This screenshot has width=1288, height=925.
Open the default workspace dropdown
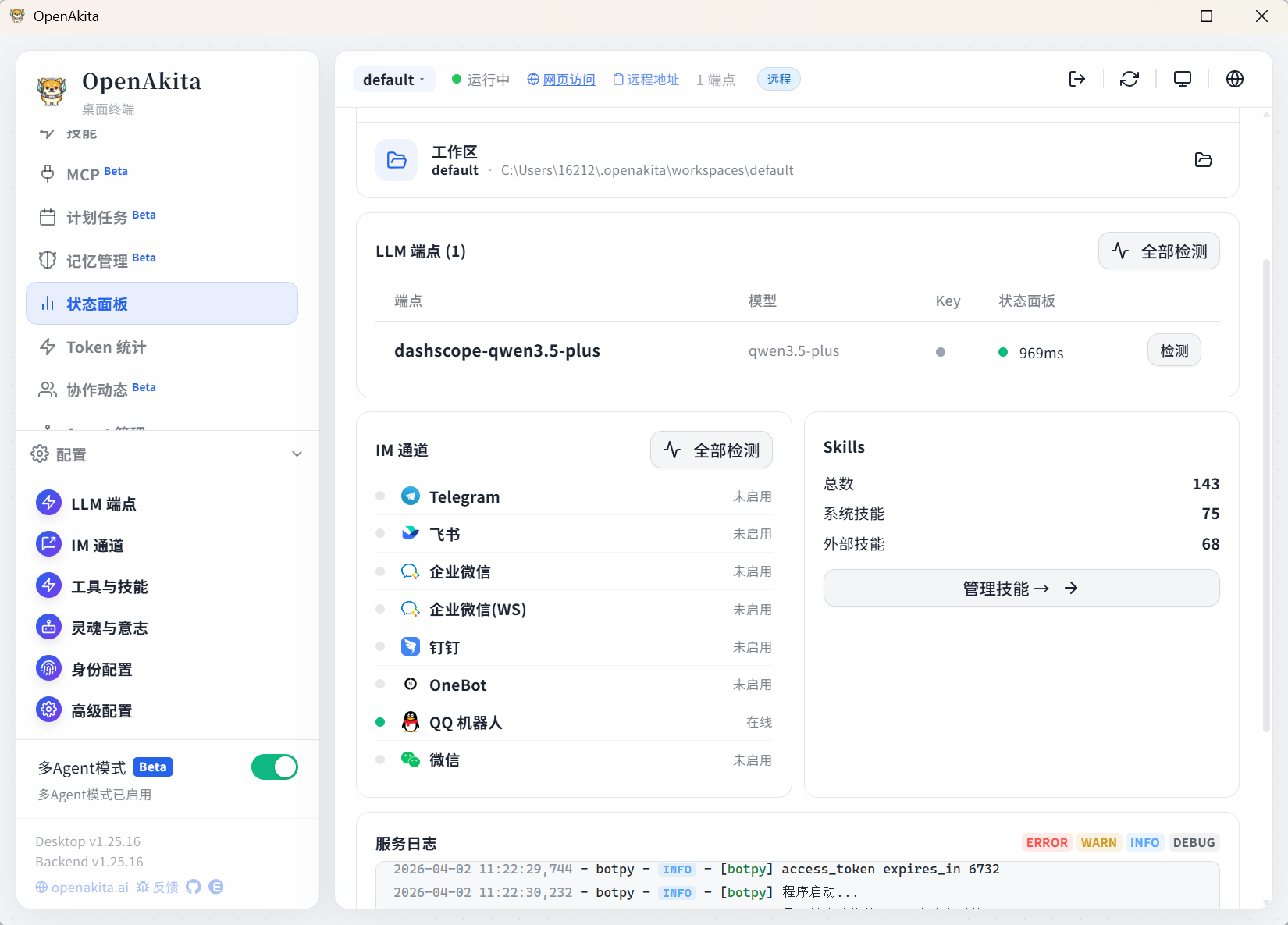(394, 80)
